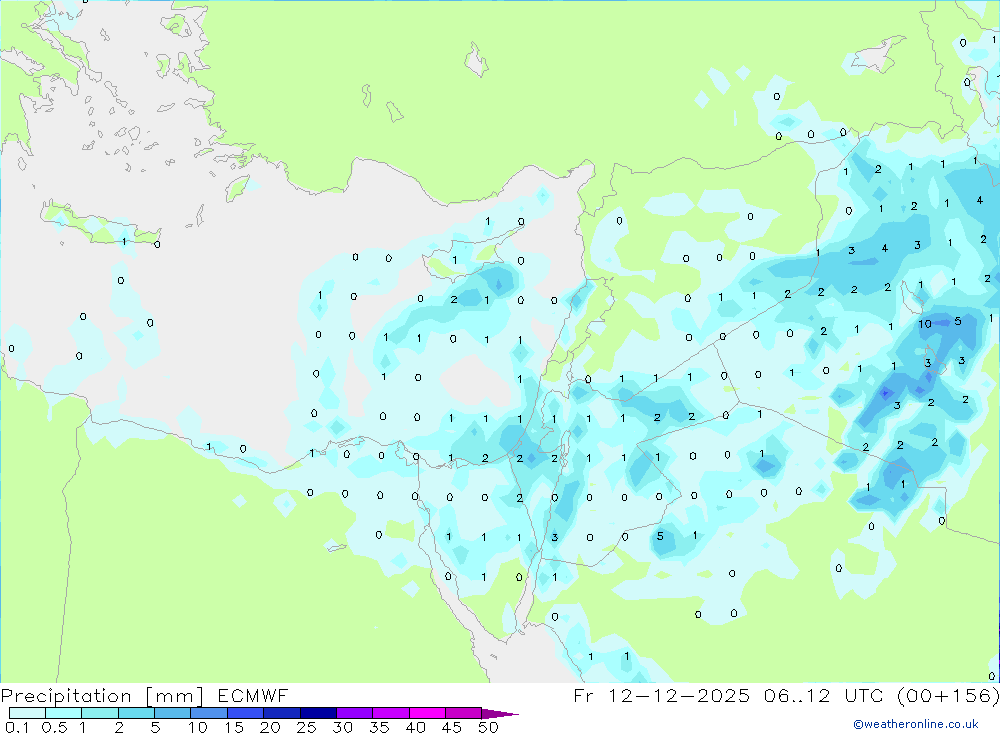Select the blue swatch between 5 and 10

tap(173, 713)
